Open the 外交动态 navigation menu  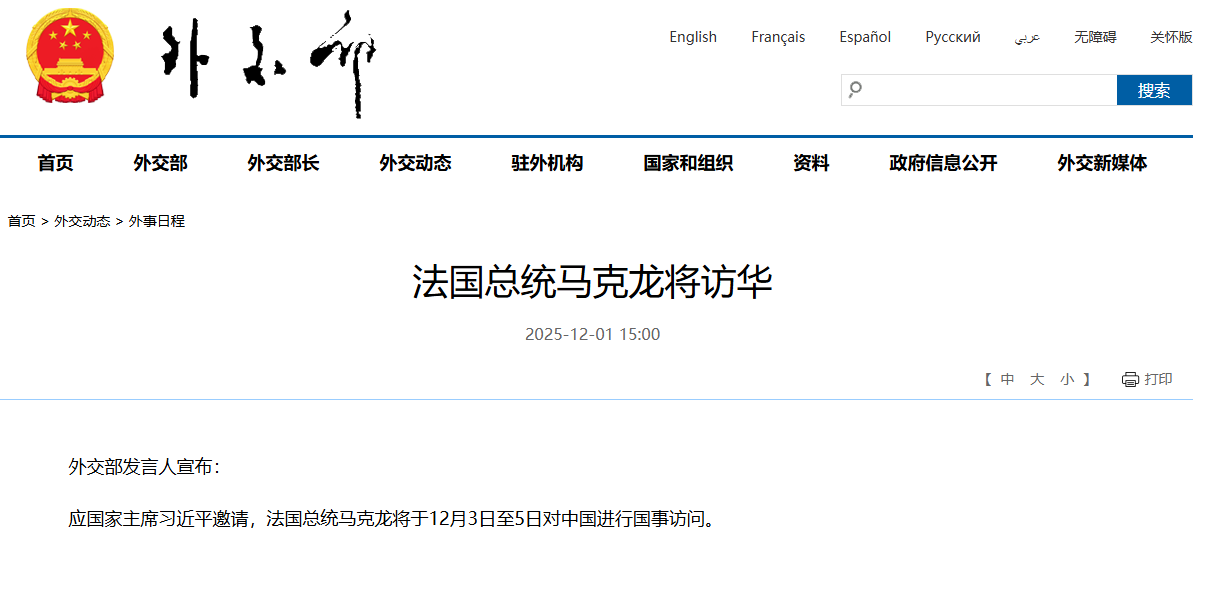tap(415, 163)
